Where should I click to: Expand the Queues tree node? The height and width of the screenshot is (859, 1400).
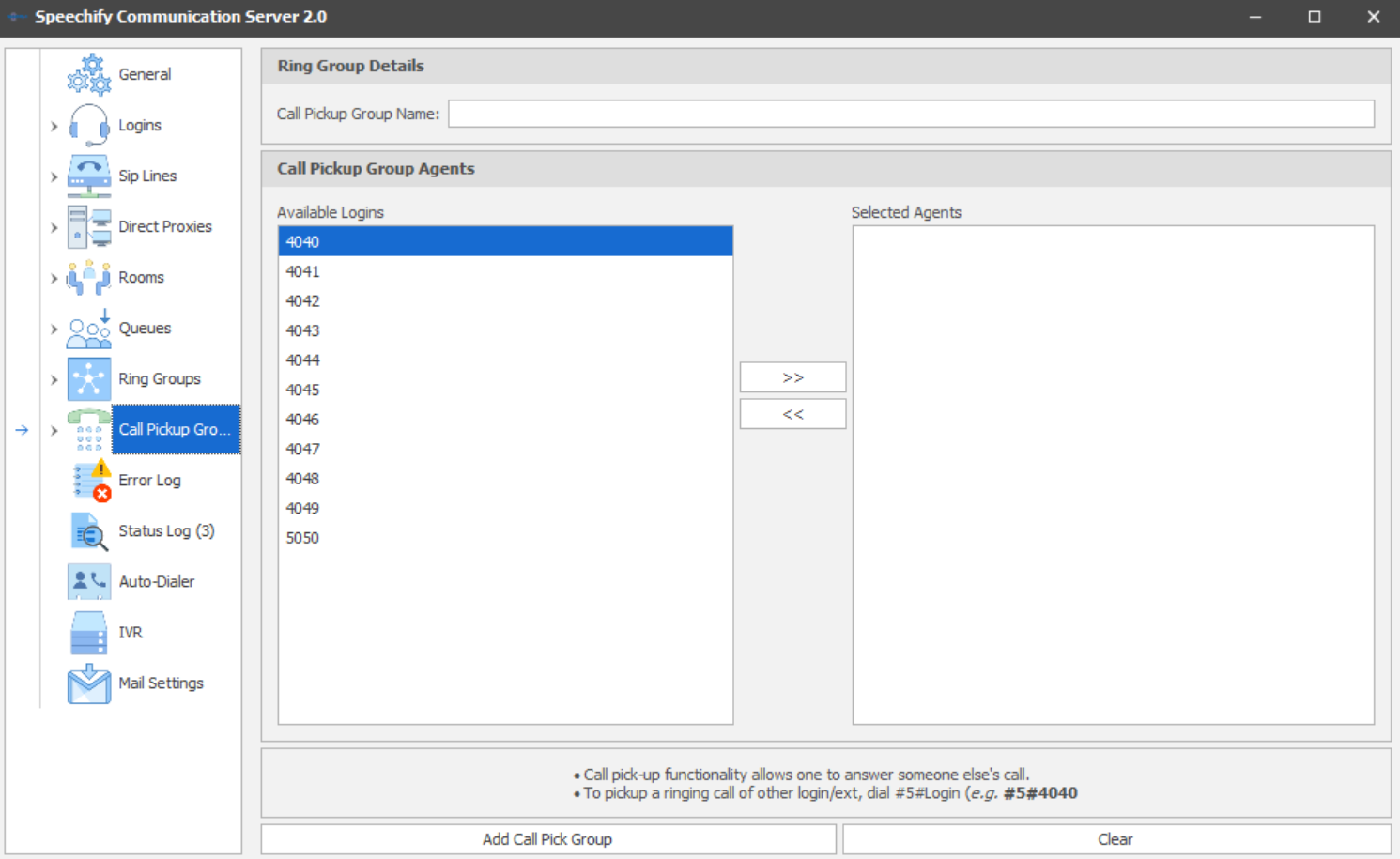tap(54, 329)
